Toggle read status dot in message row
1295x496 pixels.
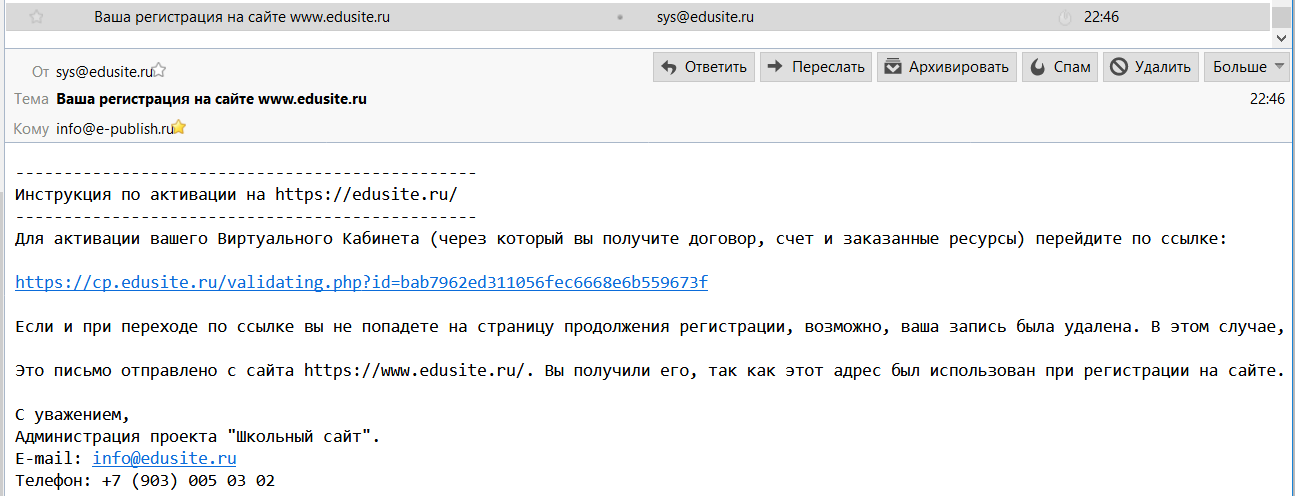click(620, 17)
